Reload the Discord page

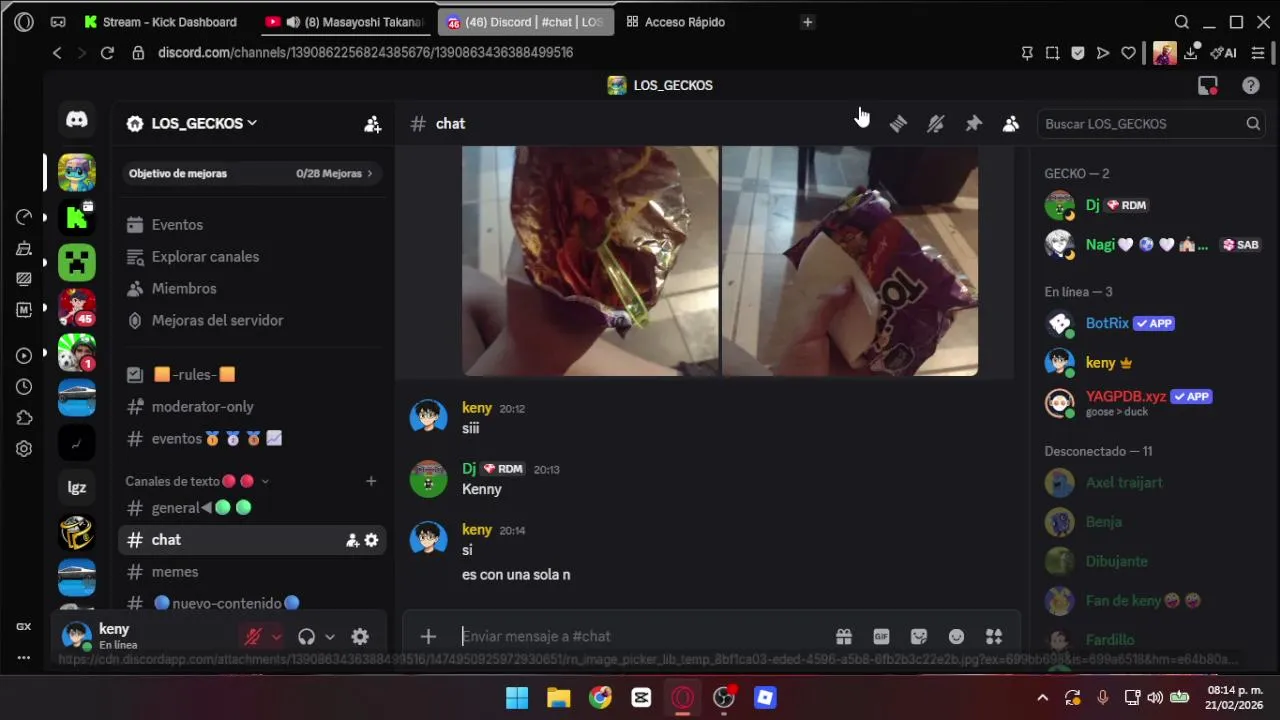107,53
